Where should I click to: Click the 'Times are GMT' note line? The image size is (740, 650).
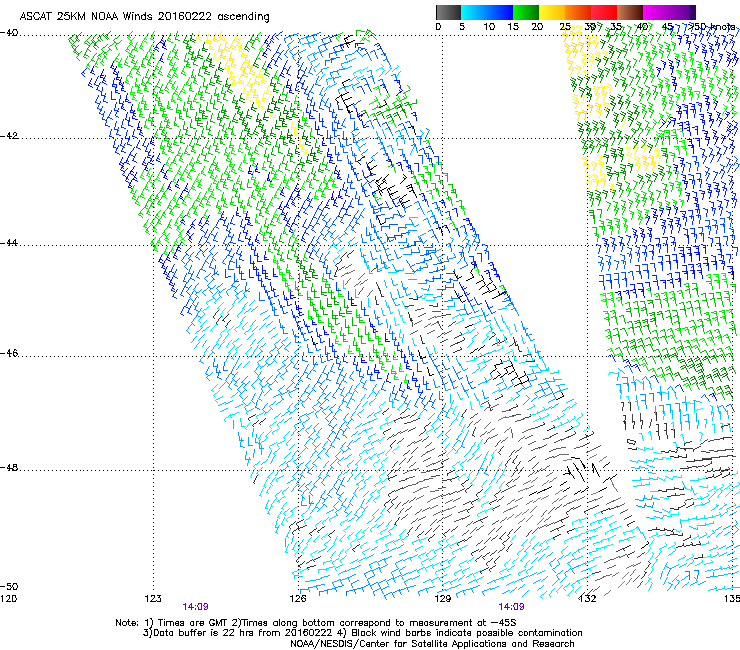pyautogui.click(x=316, y=623)
